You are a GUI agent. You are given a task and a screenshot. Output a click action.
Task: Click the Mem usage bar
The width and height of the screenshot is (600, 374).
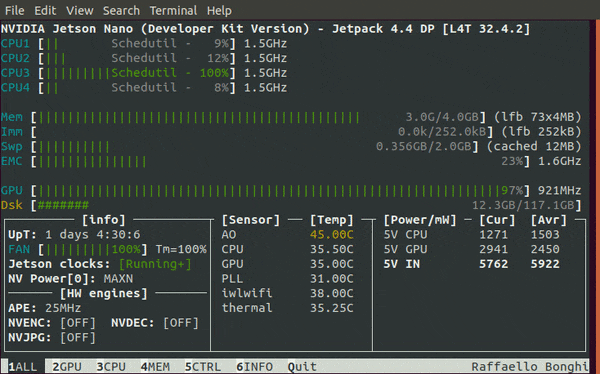click(x=259, y=117)
